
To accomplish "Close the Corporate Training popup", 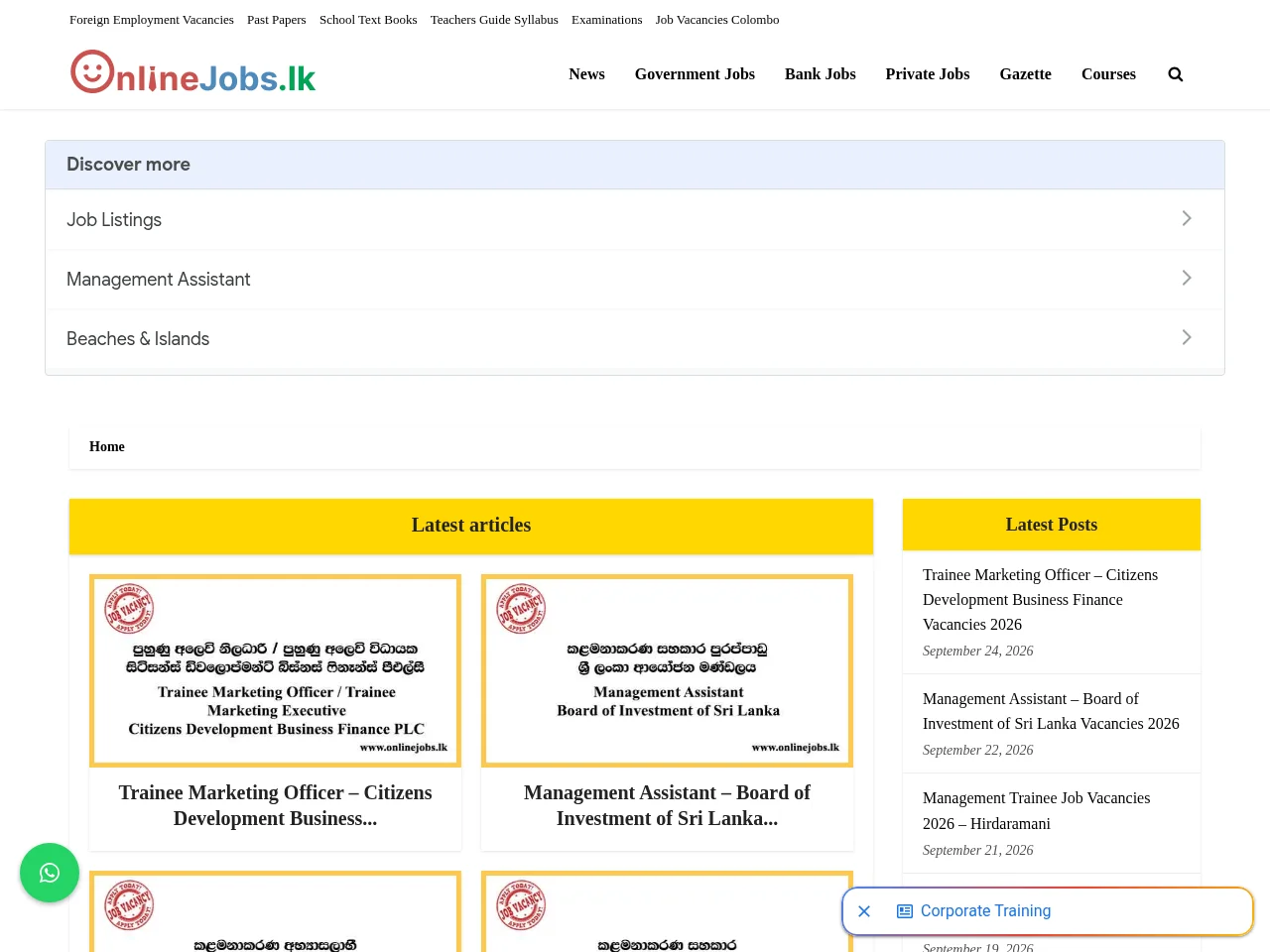I will (x=864, y=911).
